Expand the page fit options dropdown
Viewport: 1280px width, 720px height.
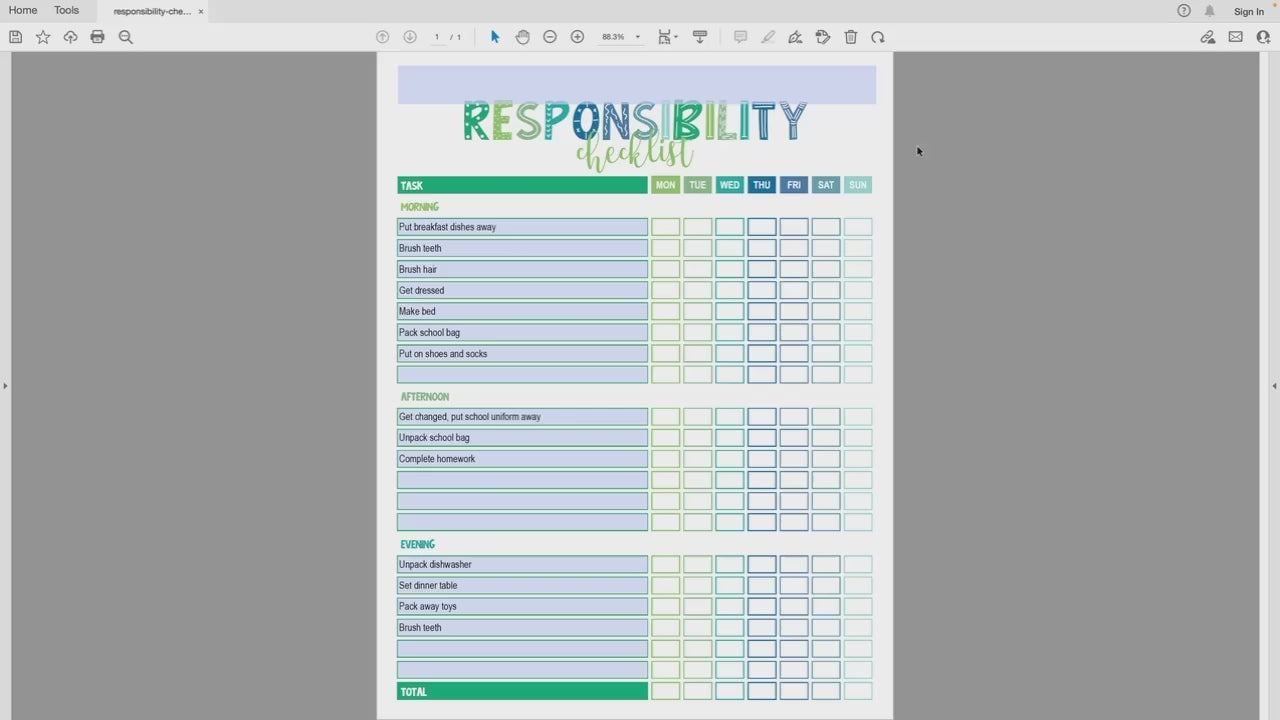(x=667, y=37)
